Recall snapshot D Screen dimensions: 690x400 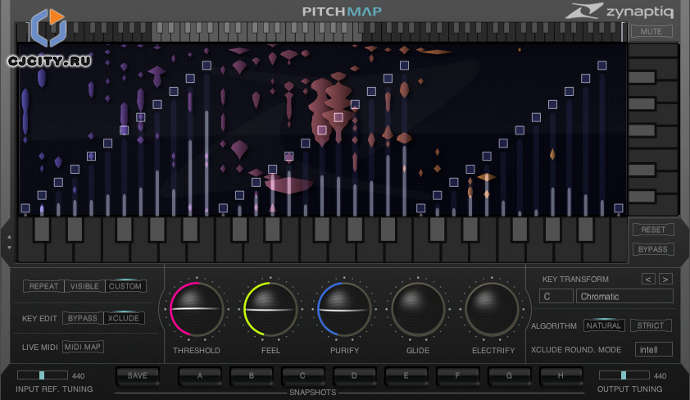click(354, 376)
